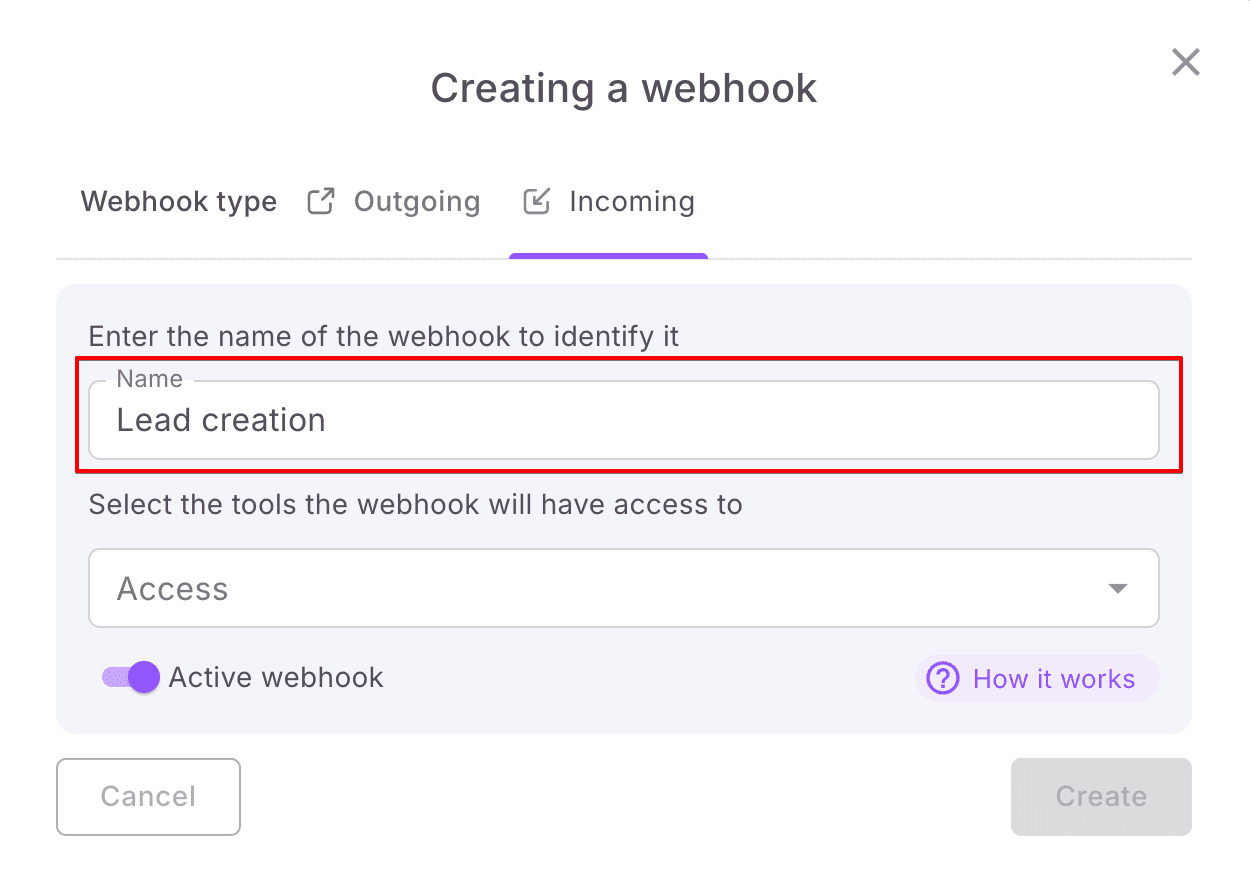Open the Access tools combo box
Image resolution: width=1250 pixels, height=890 pixels.
tap(600, 588)
